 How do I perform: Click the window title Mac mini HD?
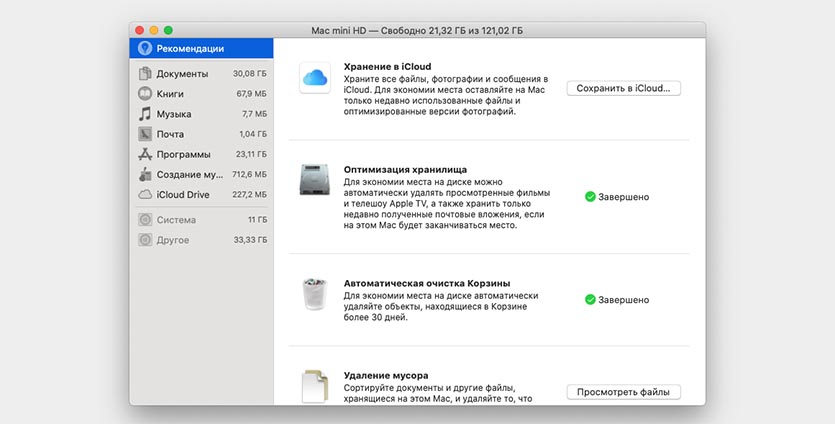pyautogui.click(x=417, y=31)
